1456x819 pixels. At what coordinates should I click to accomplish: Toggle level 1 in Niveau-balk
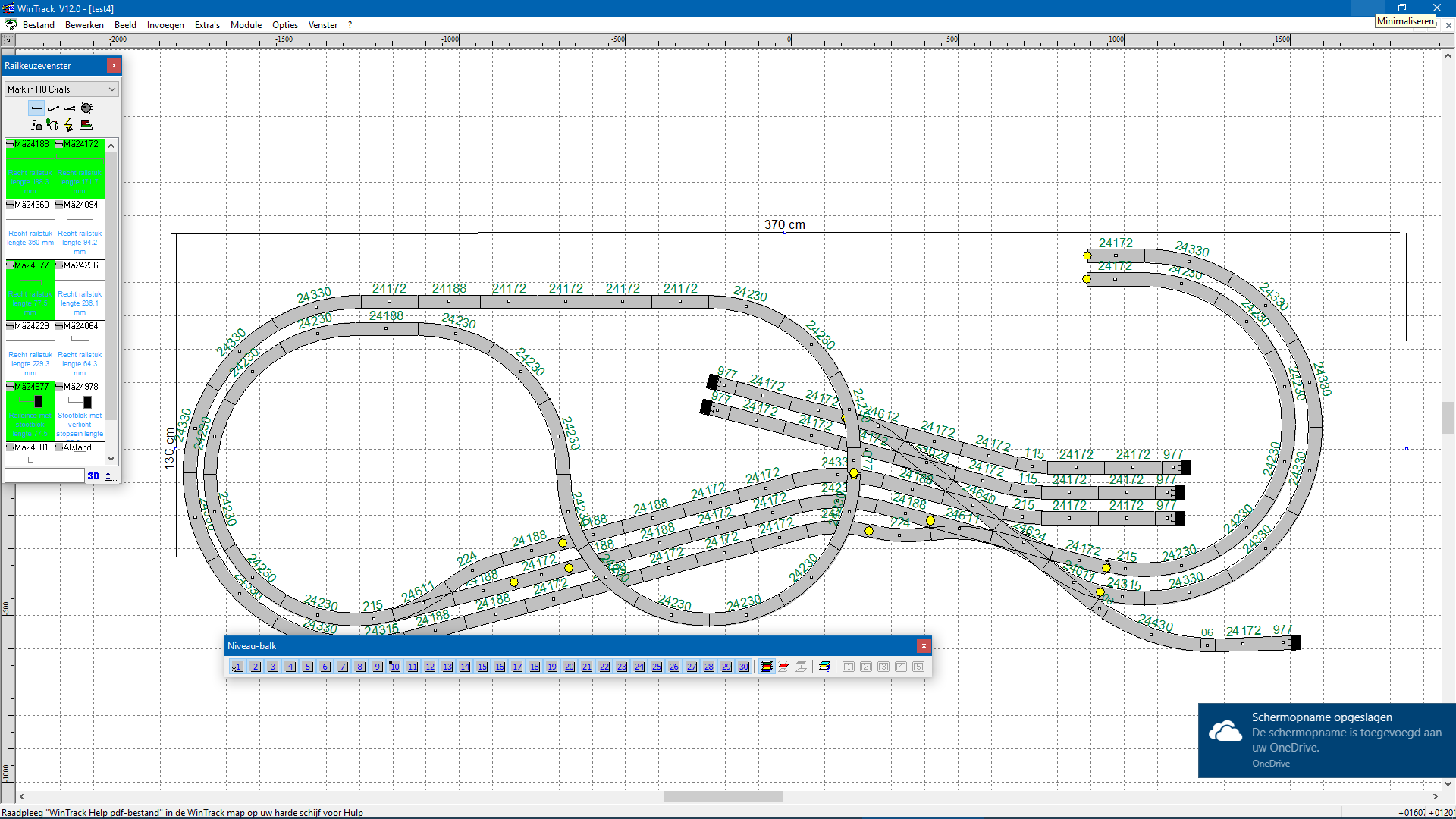pos(237,667)
